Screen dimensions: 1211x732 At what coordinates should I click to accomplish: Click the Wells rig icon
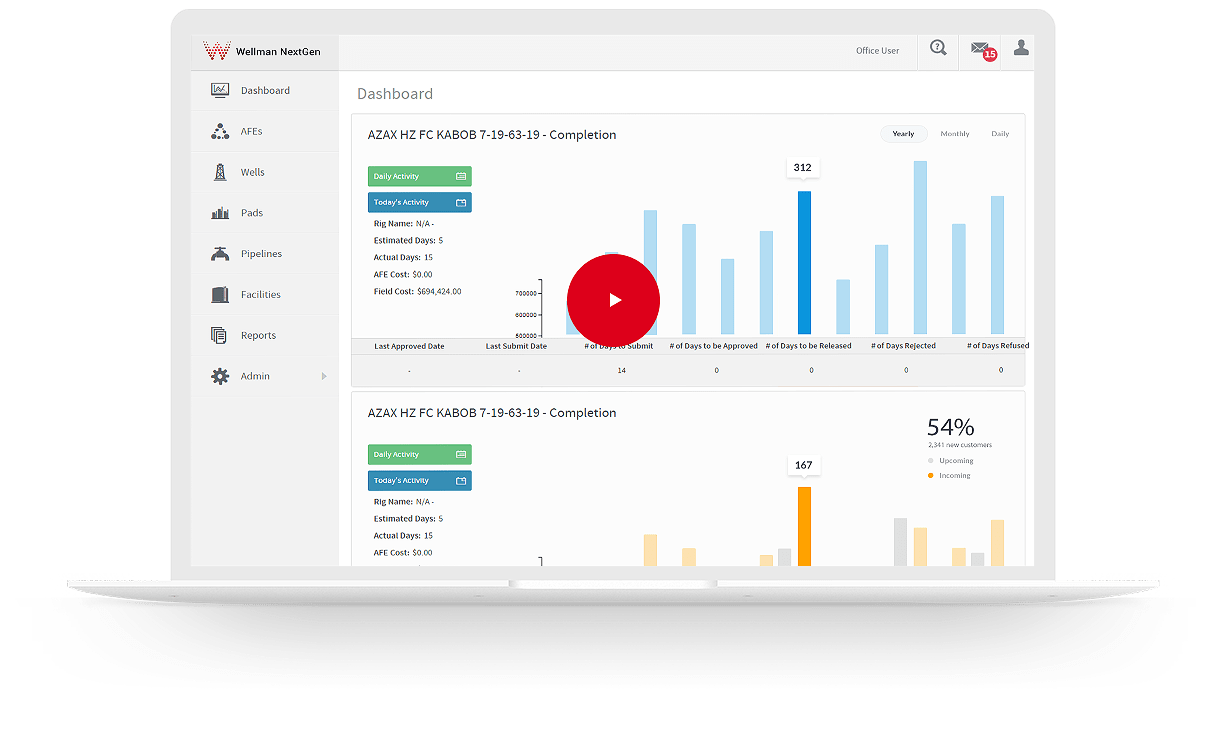tap(220, 171)
